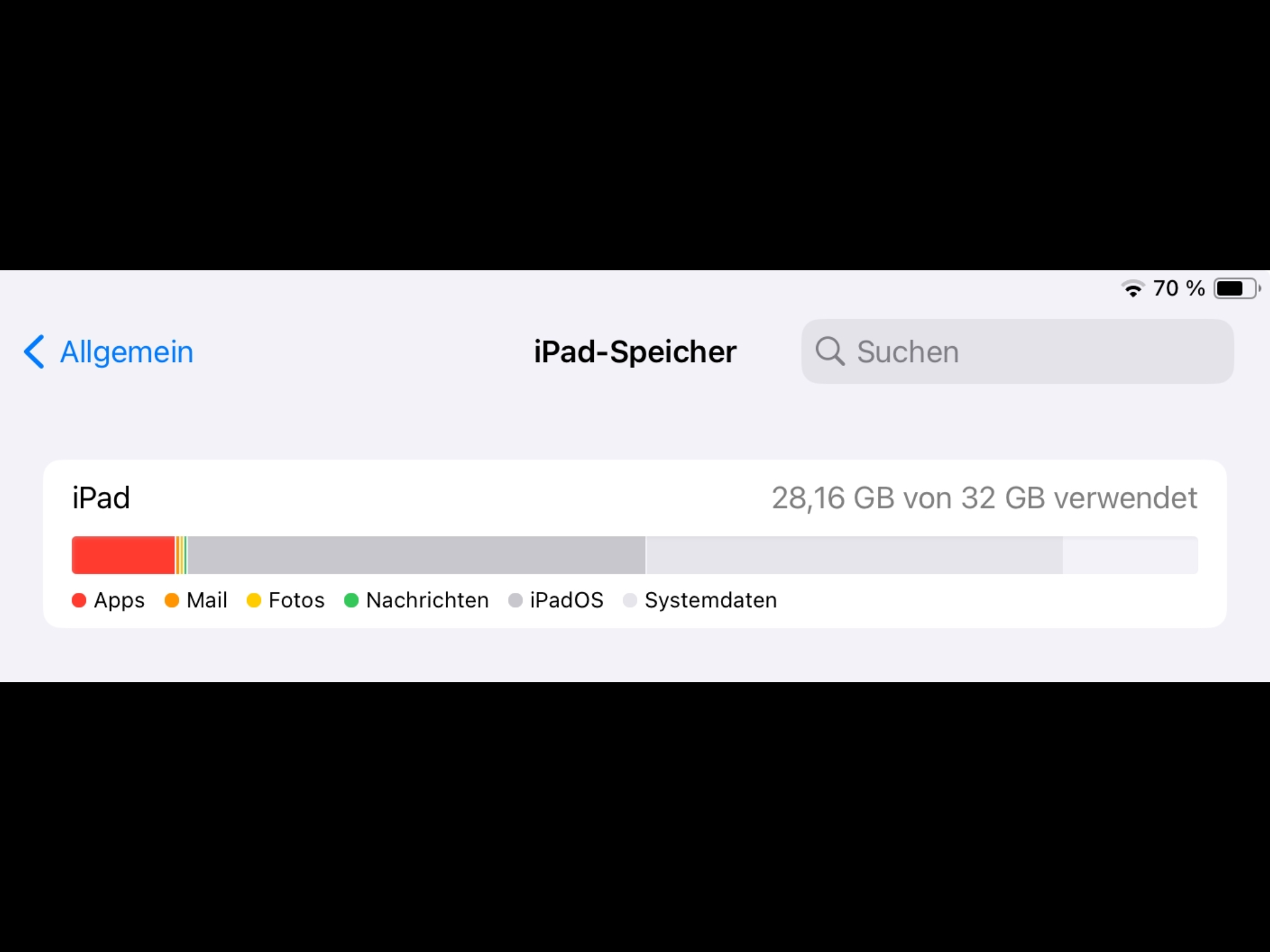Select the light gray Systemdaten legend dot
This screenshot has width=1270, height=952.
pos(631,600)
